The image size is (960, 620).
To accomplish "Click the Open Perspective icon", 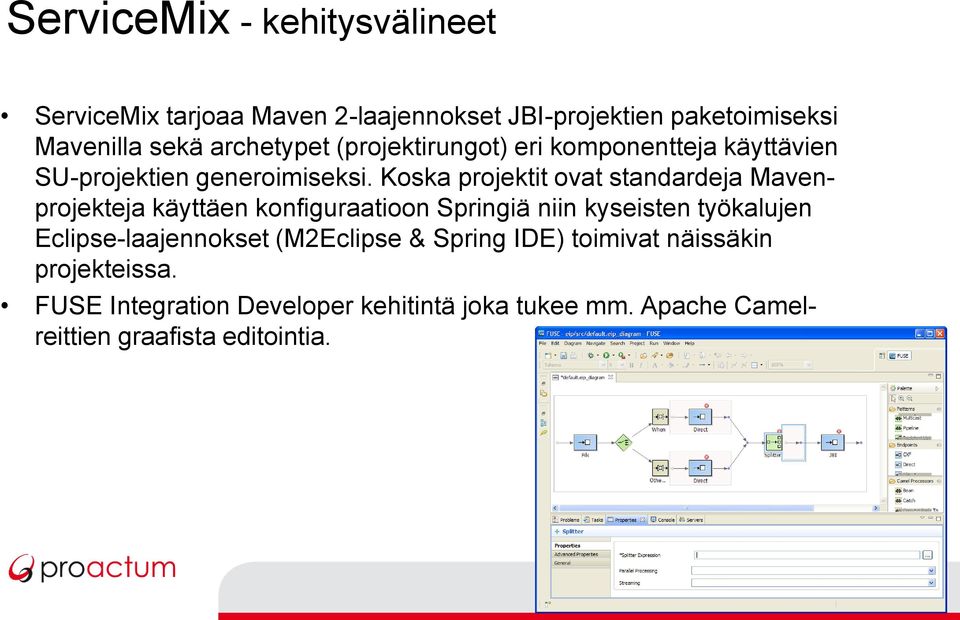I will pos(882,356).
